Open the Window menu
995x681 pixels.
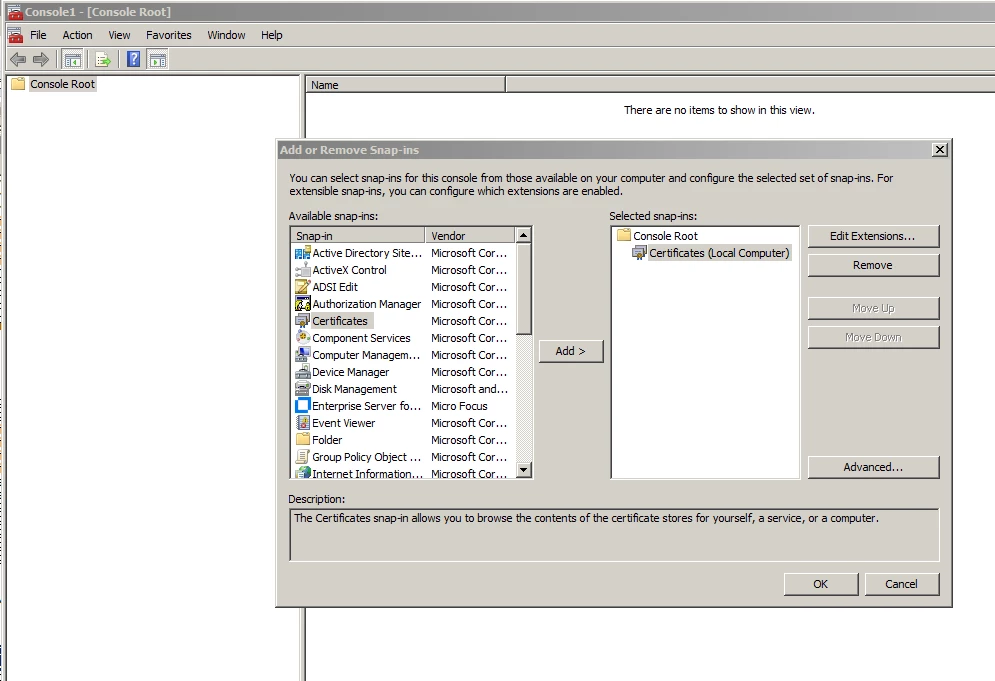pos(226,35)
